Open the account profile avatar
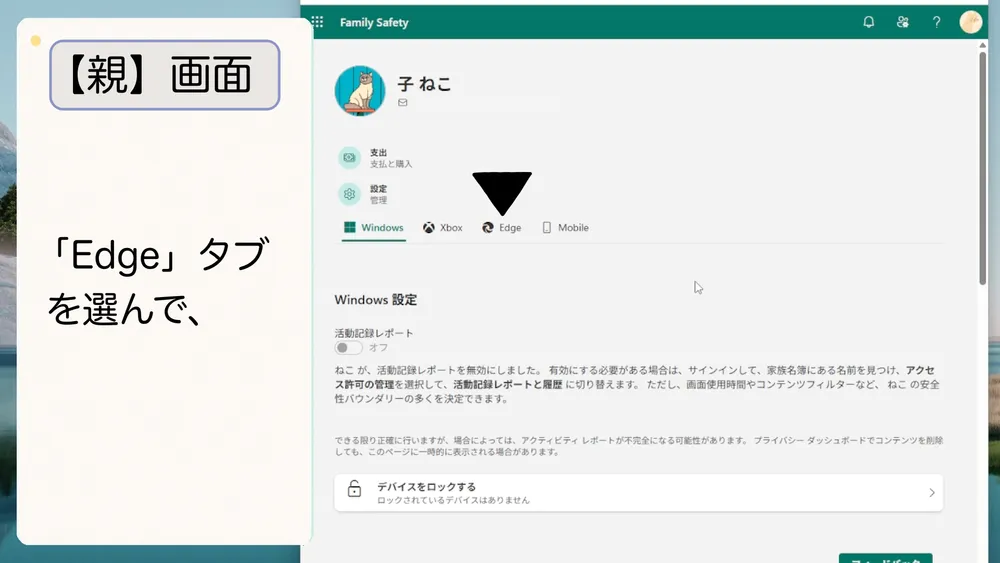Image resolution: width=1000 pixels, height=563 pixels. pyautogui.click(x=971, y=22)
